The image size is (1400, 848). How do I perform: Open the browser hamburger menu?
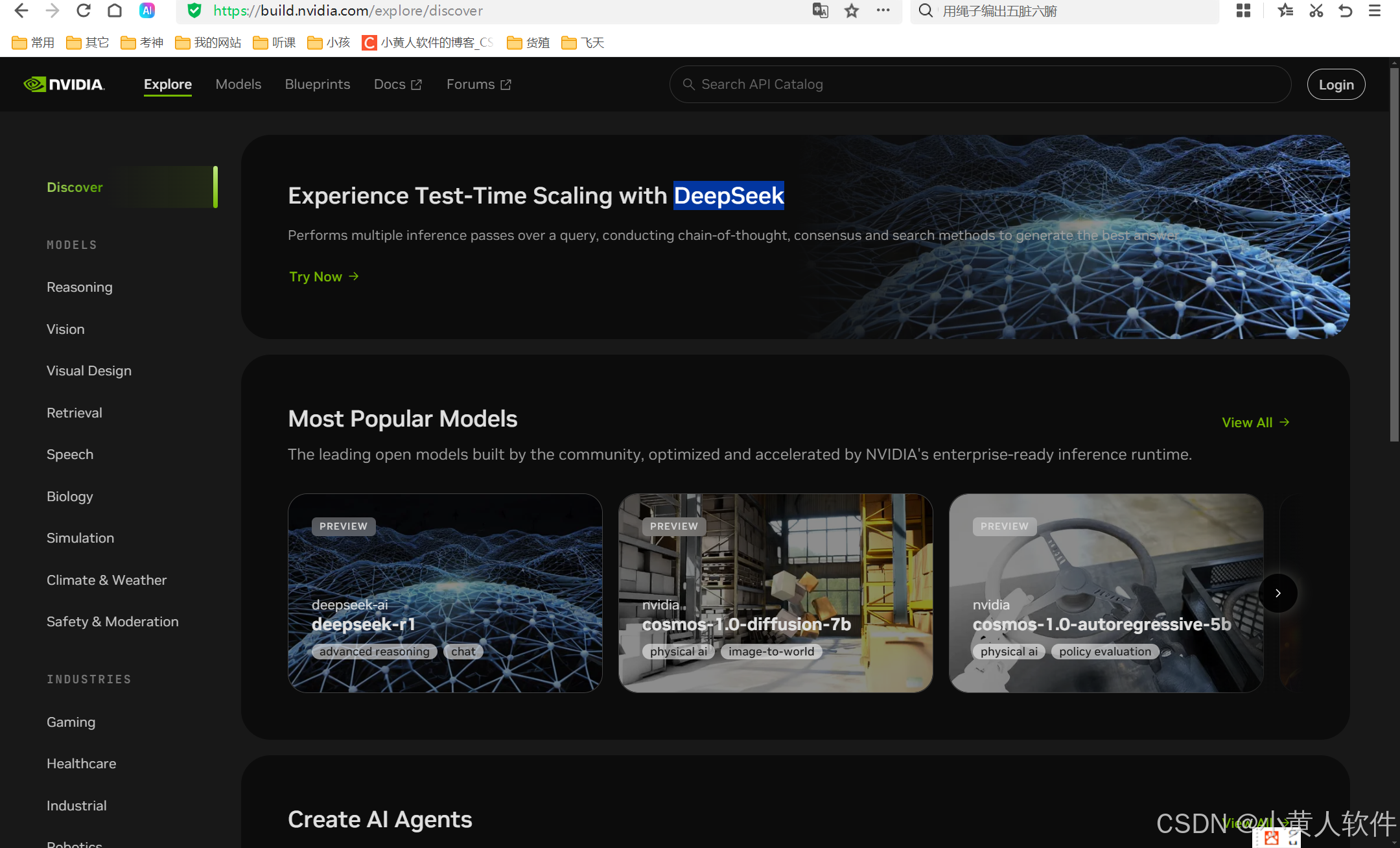point(1374,10)
